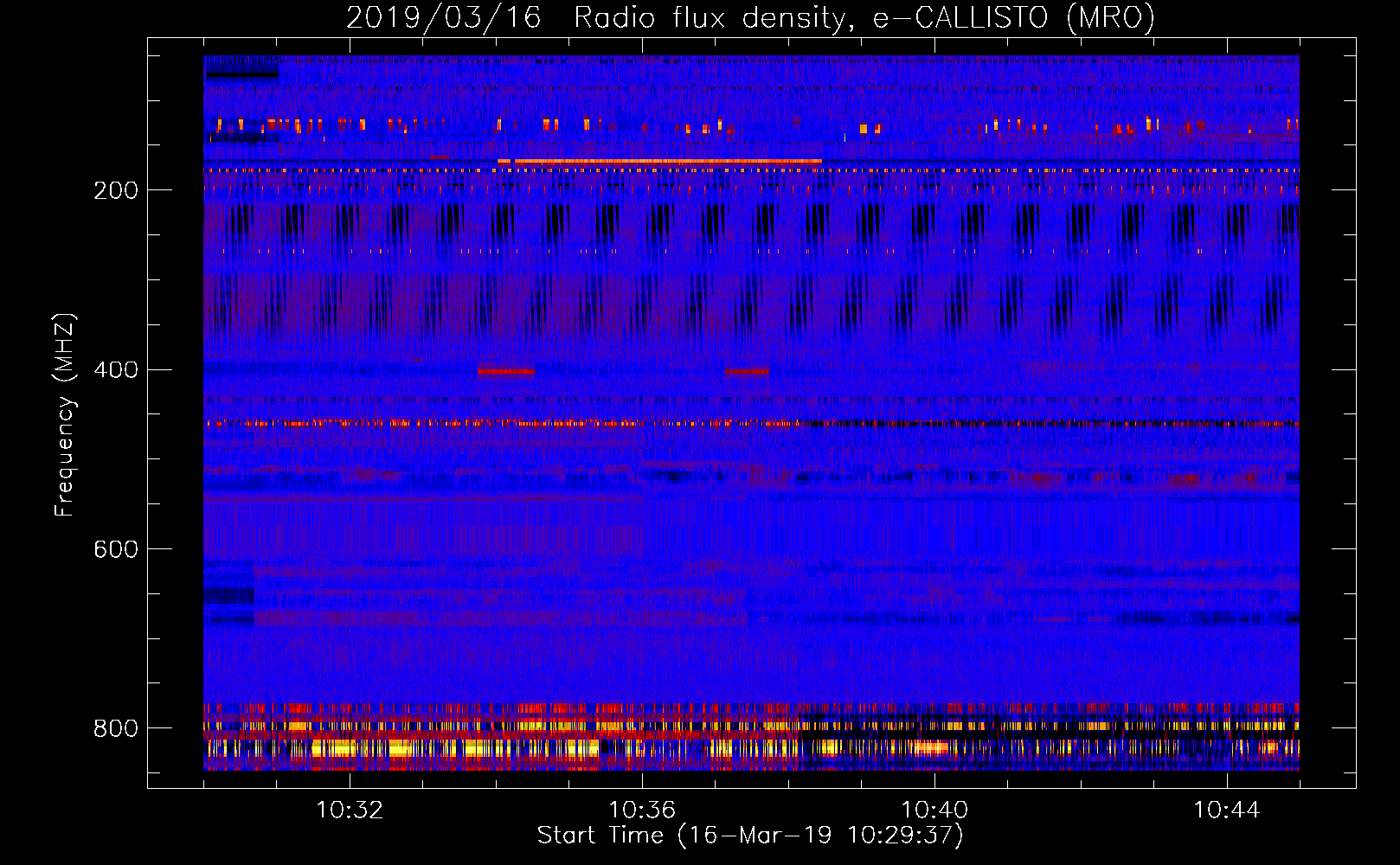Viewport: 1400px width, 865px height.
Task: Click the 'Start Time (16-Mar-19 10:29:37)' x-axis label
Action: (x=750, y=836)
